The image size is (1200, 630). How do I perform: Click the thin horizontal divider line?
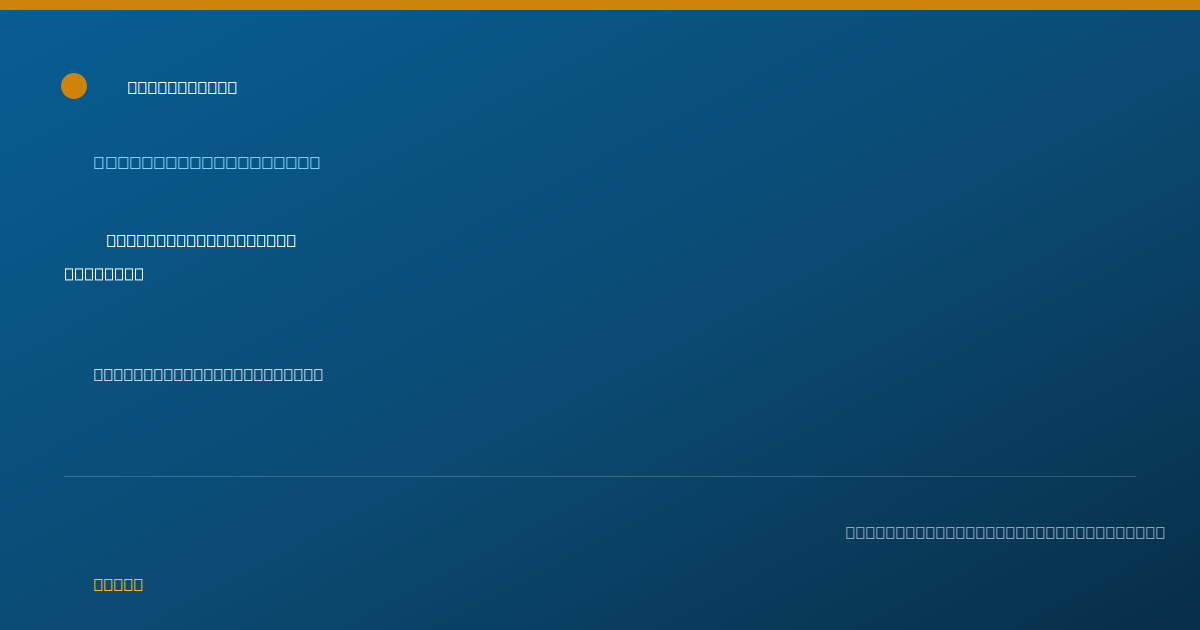(600, 476)
